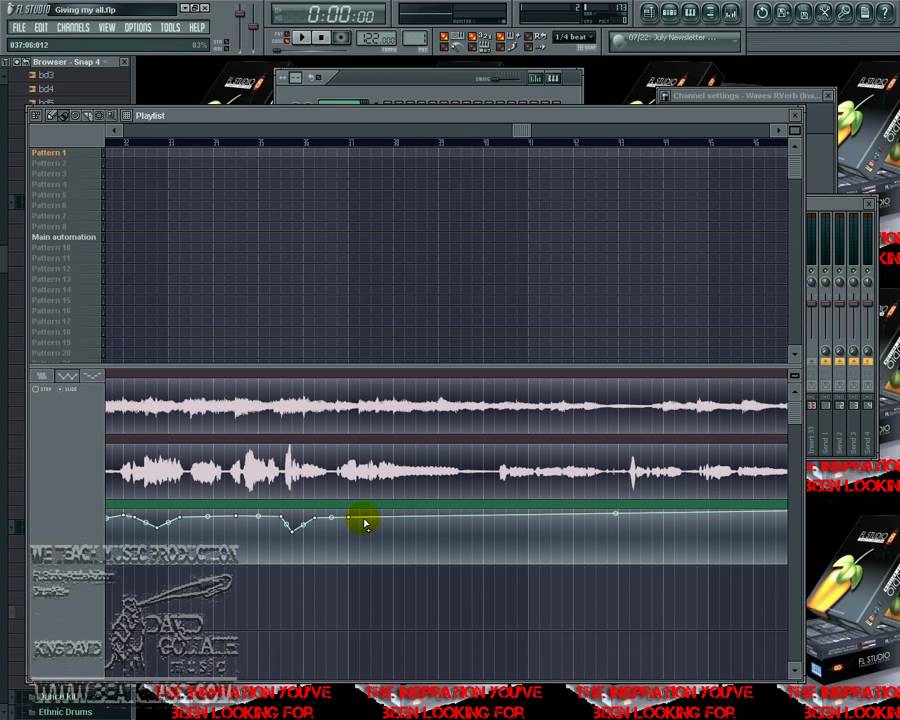Open the Browser view from the toolbar
The image size is (900, 720).
tap(710, 13)
